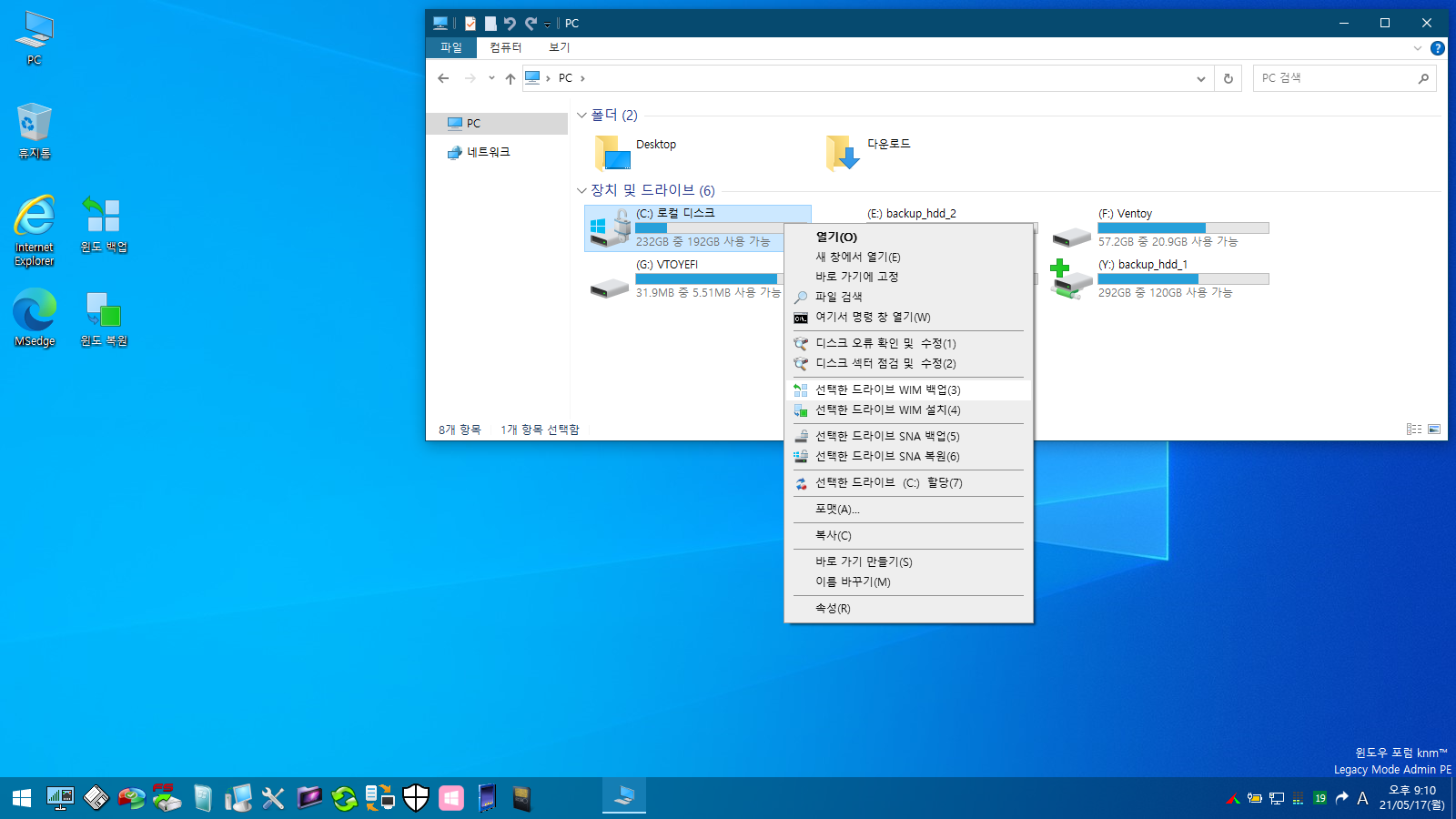1456x819 pixels.
Task: Open the recent locations dropdown arrow
Action: click(x=491, y=78)
